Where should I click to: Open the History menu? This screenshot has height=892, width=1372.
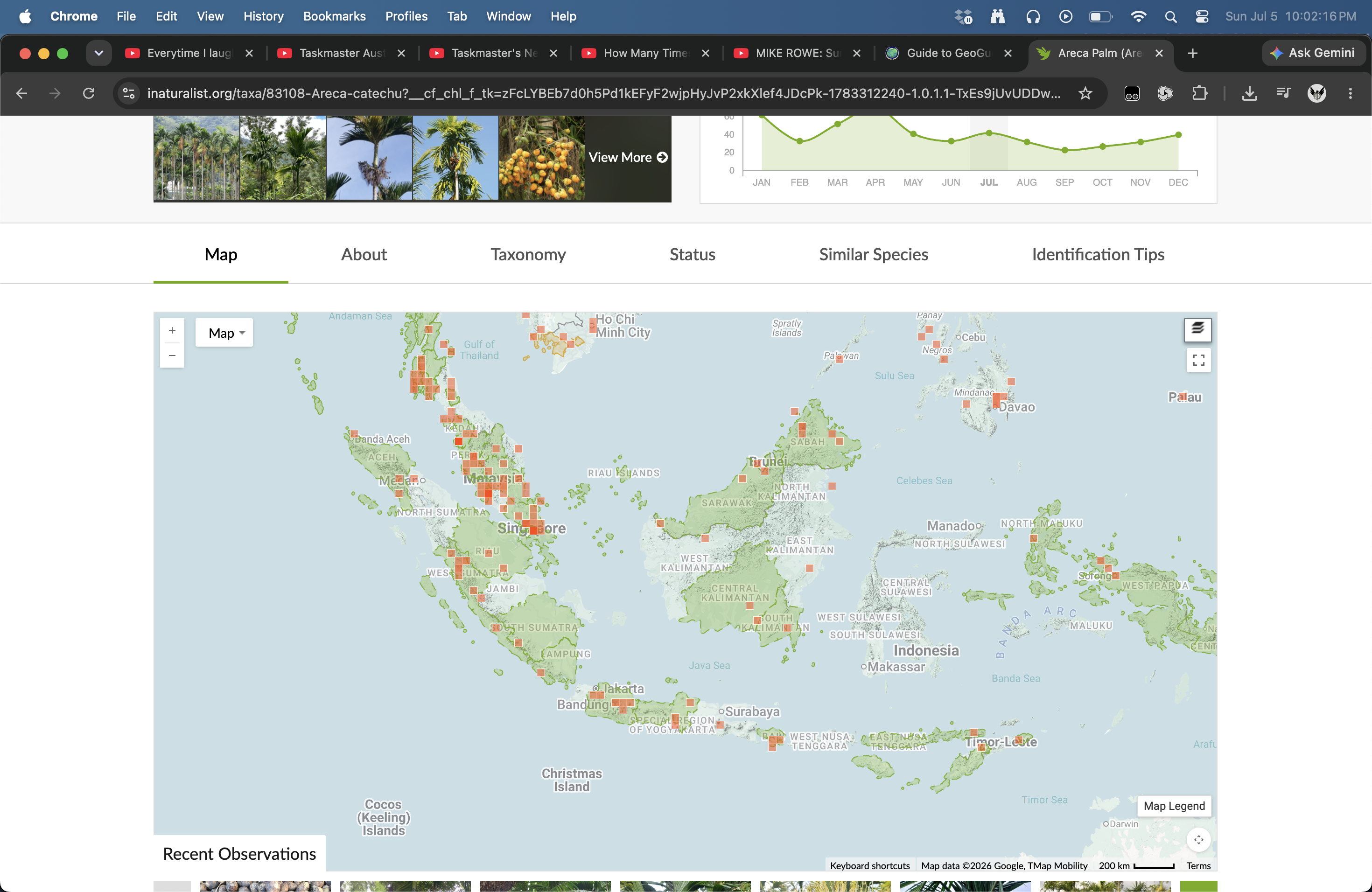pos(263,16)
